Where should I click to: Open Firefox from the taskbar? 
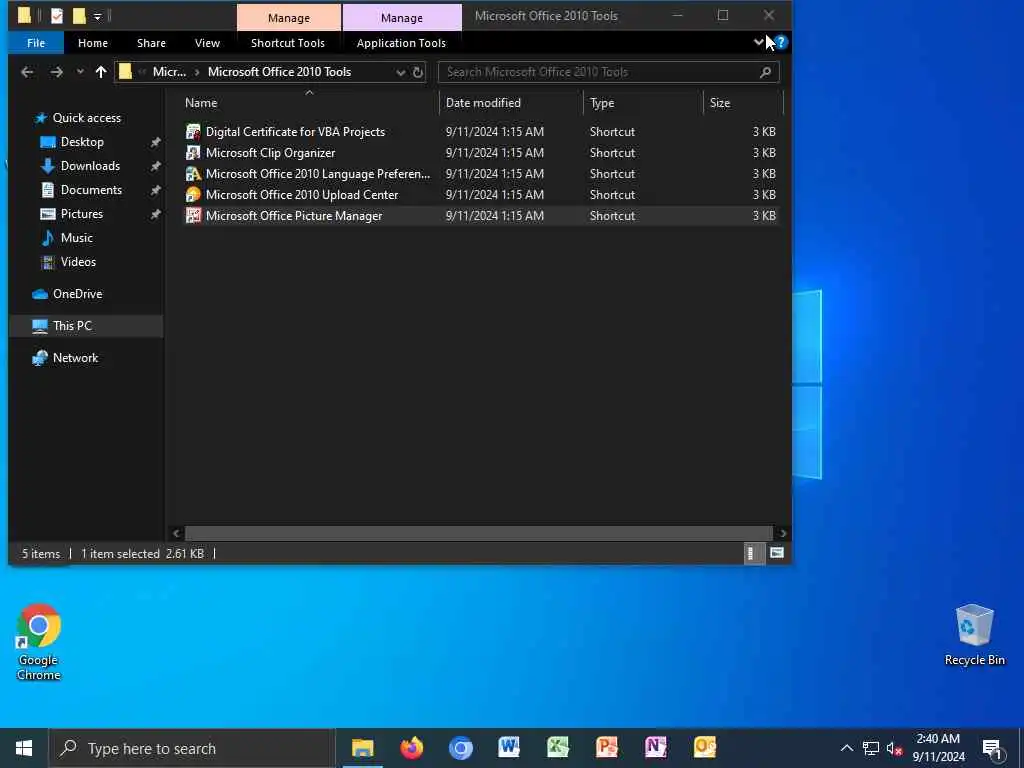[411, 748]
